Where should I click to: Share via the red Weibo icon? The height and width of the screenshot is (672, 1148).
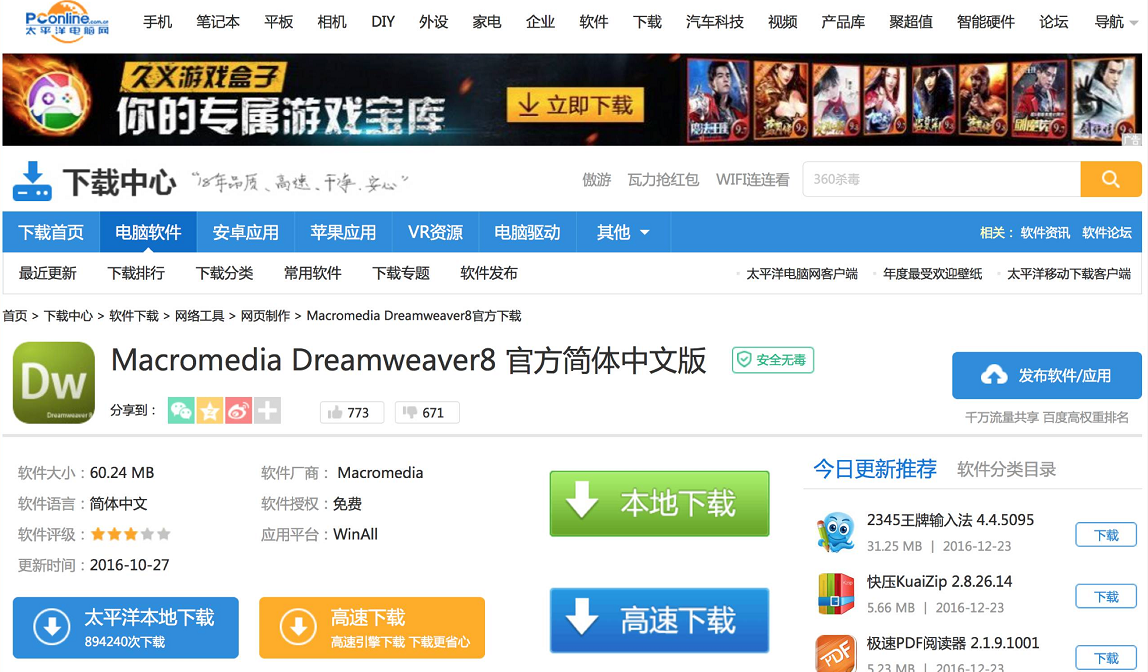pyautogui.click(x=238, y=411)
